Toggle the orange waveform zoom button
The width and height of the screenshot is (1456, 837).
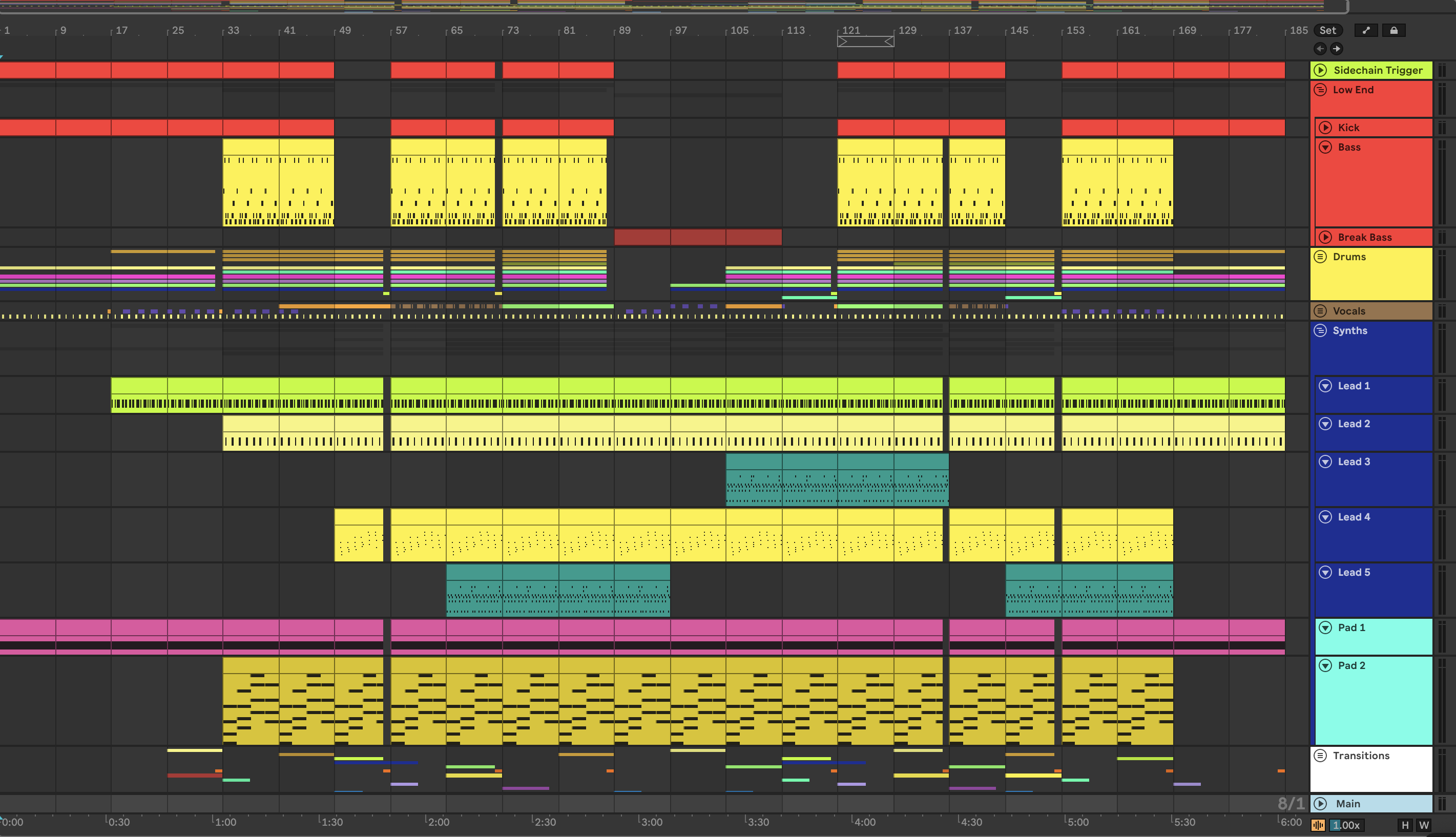(1318, 825)
